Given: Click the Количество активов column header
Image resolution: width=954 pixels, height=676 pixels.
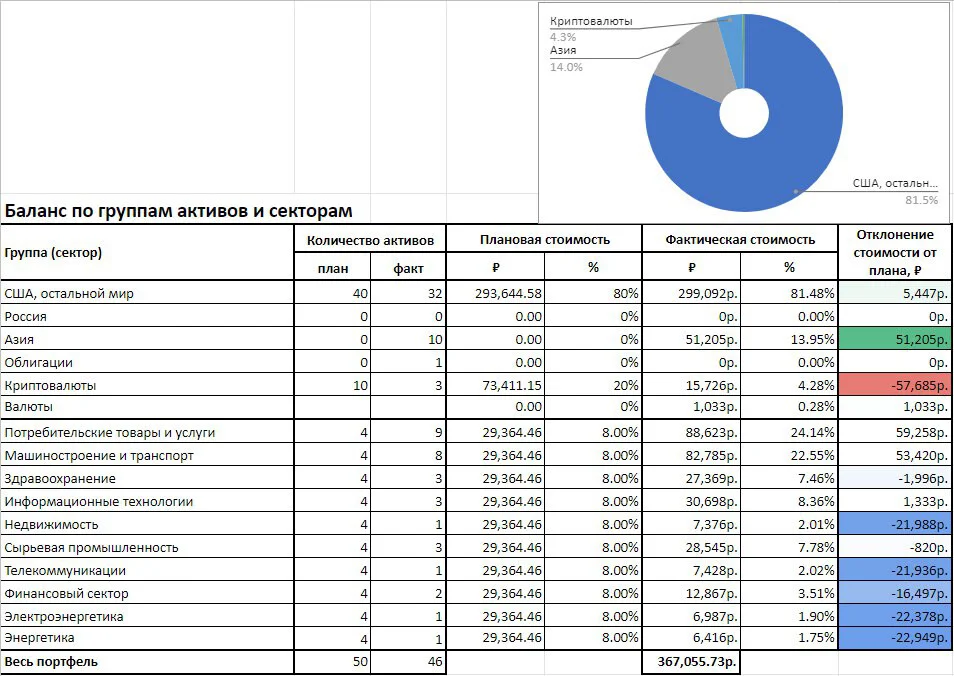Looking at the screenshot, I should tap(370, 240).
